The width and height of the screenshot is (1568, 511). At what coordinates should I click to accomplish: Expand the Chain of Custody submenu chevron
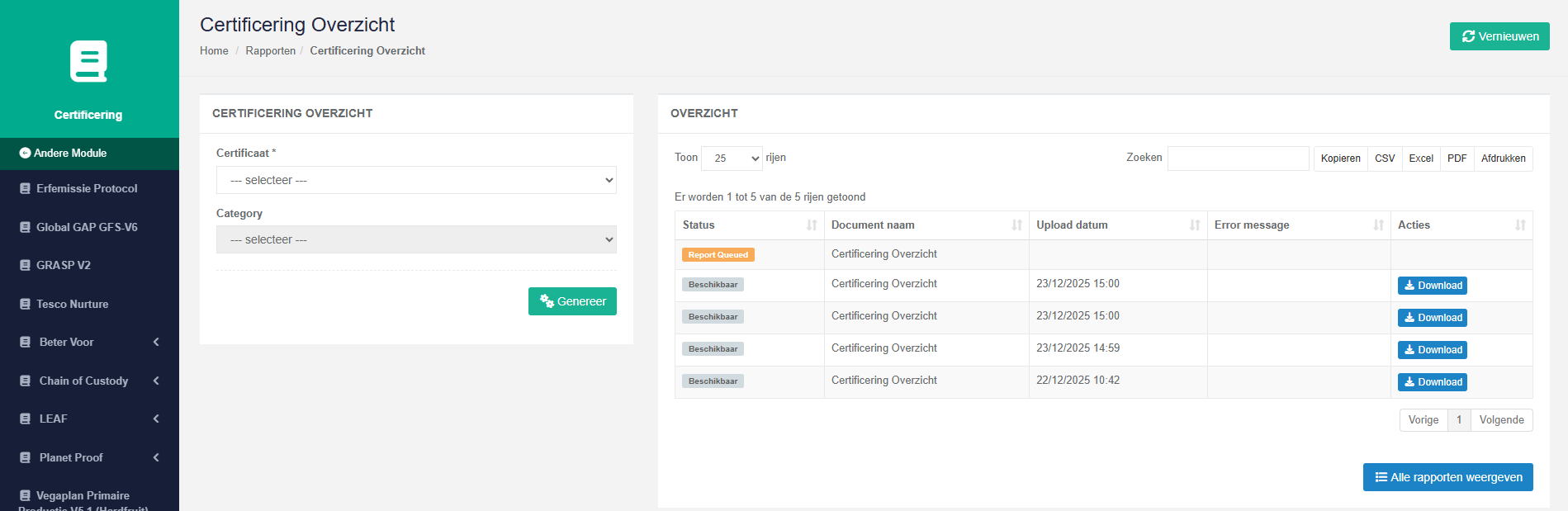point(156,381)
